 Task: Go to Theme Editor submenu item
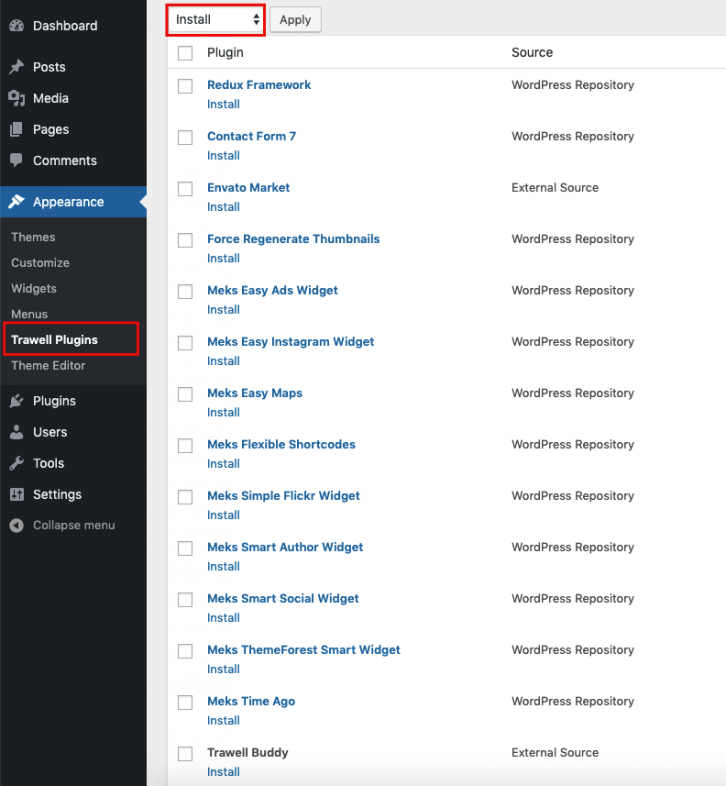(x=48, y=366)
